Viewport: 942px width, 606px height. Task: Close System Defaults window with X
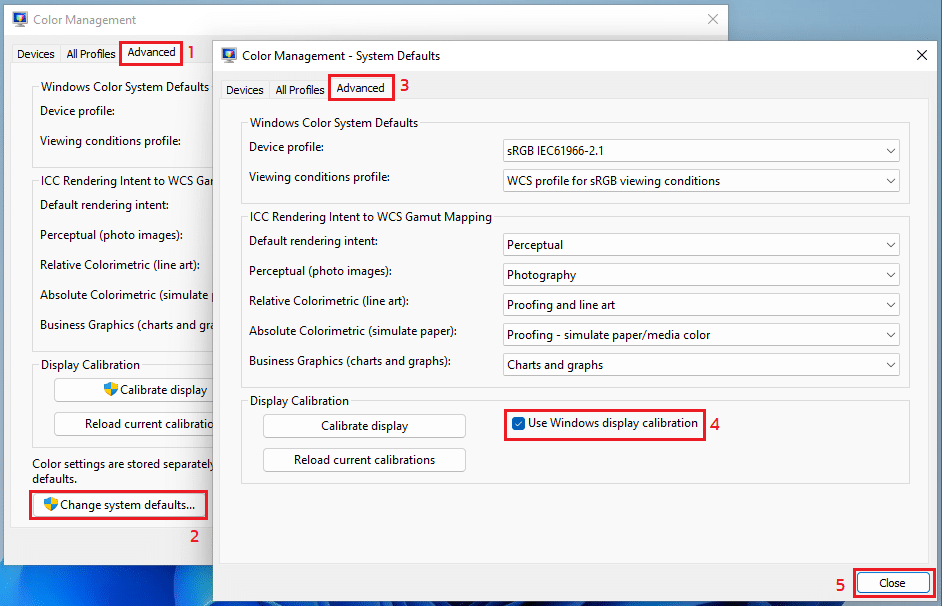pos(922,55)
